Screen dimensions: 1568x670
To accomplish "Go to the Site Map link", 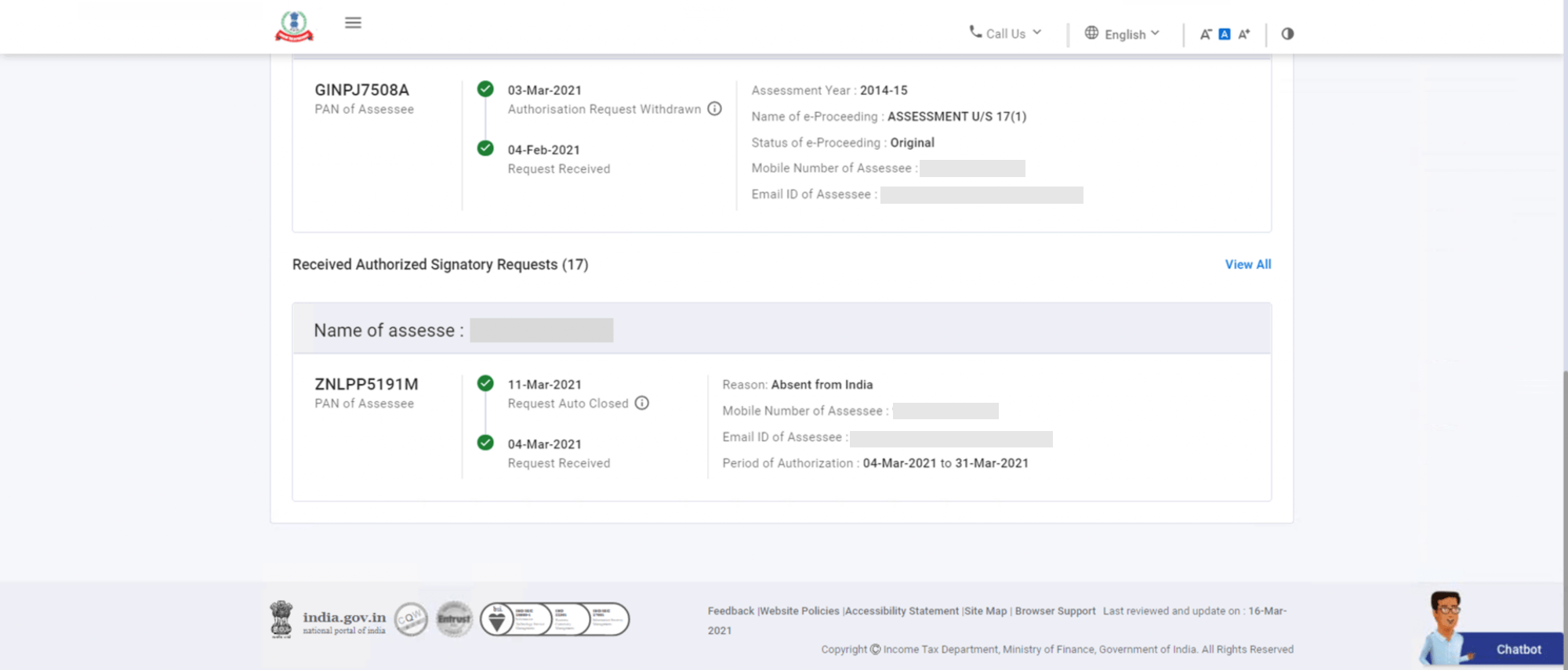I will tap(985, 611).
